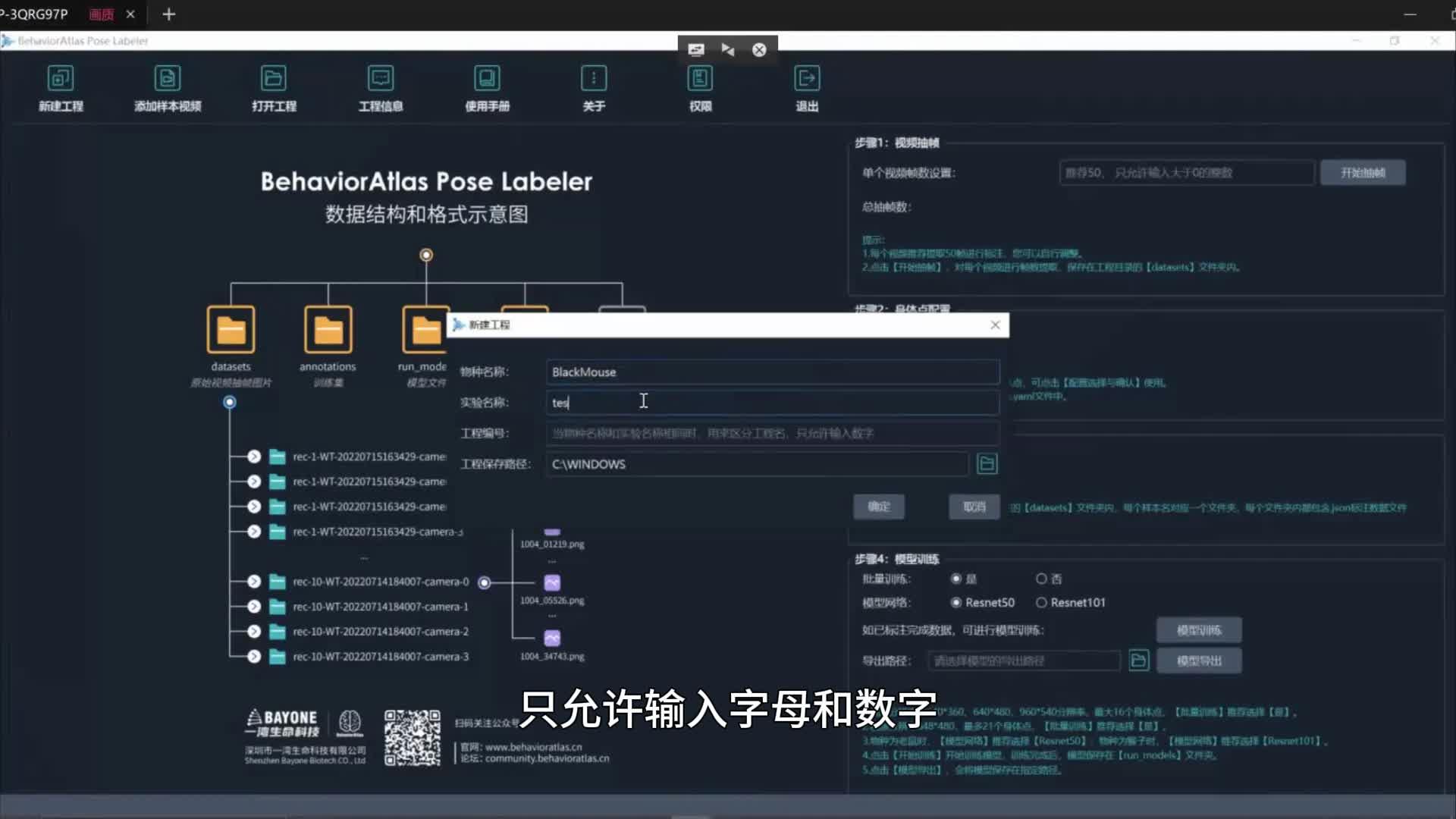Expand the first rec-1-WT-20220715163429 folder row

point(254,457)
